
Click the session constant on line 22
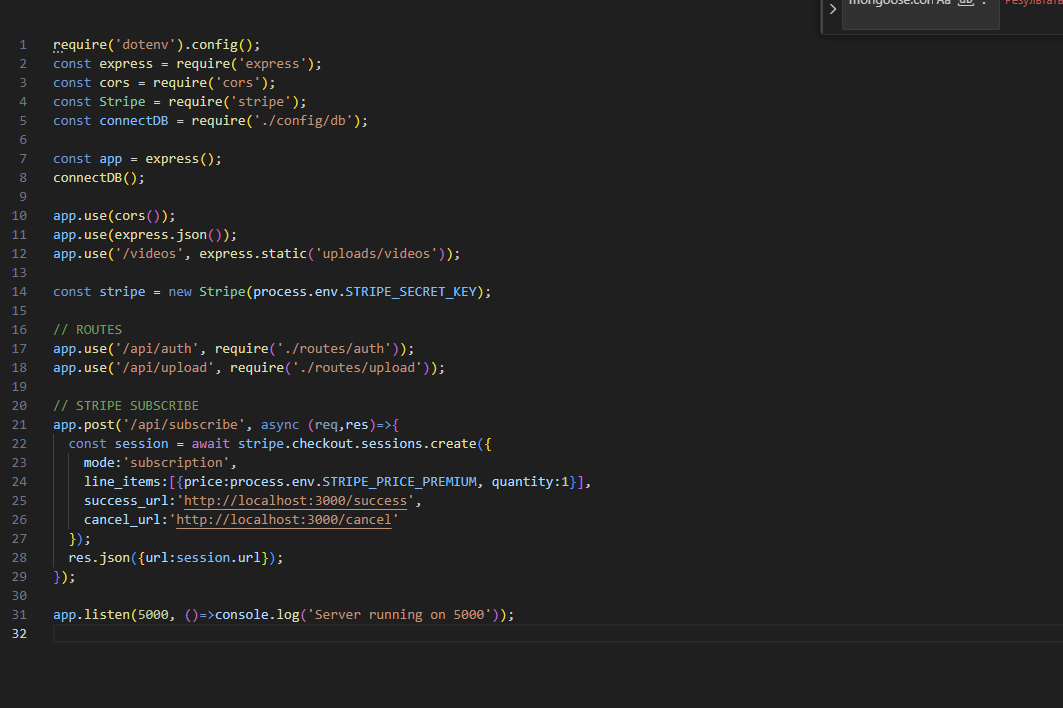coord(142,444)
